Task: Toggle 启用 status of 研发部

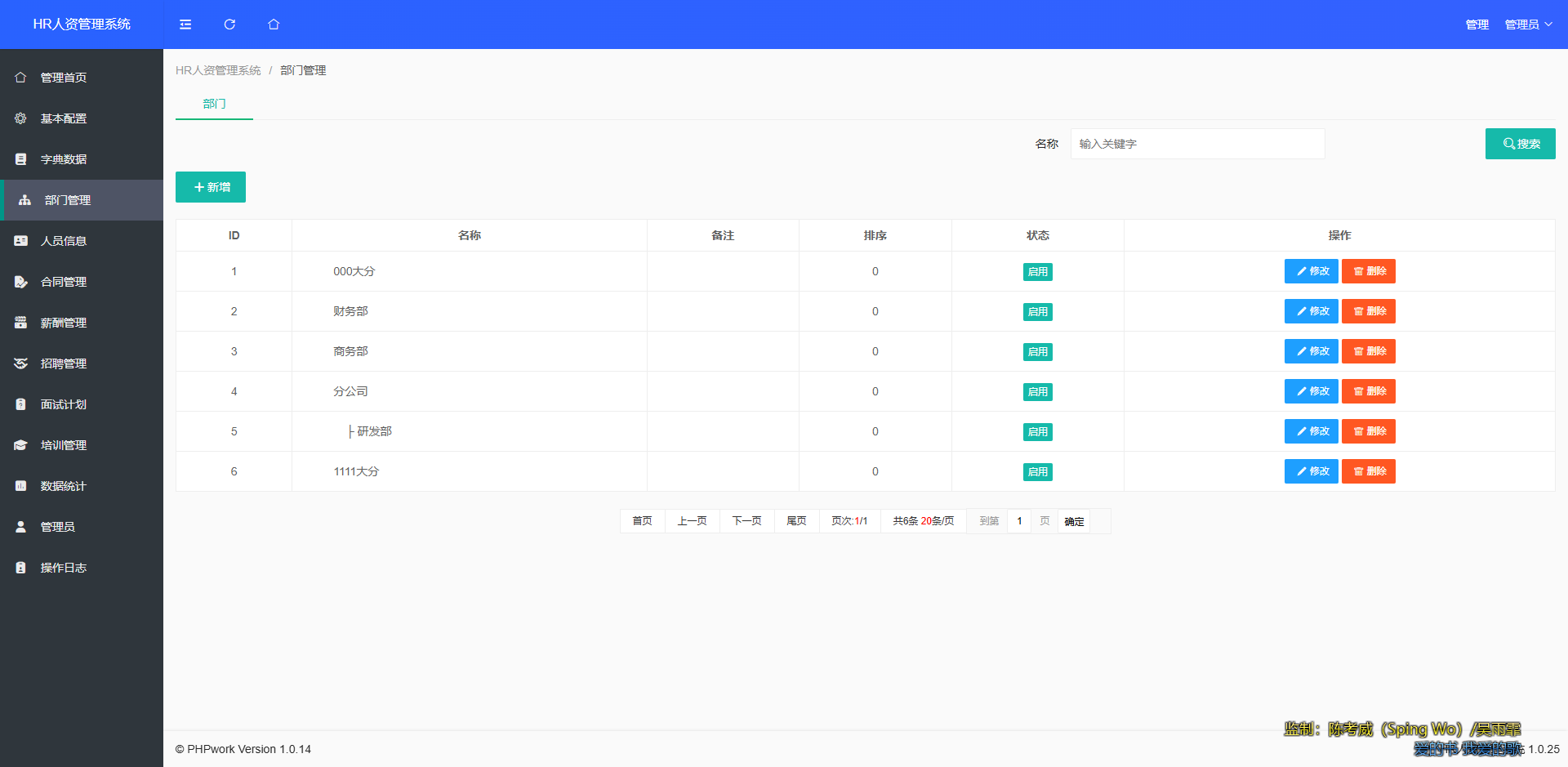Action: (1037, 432)
